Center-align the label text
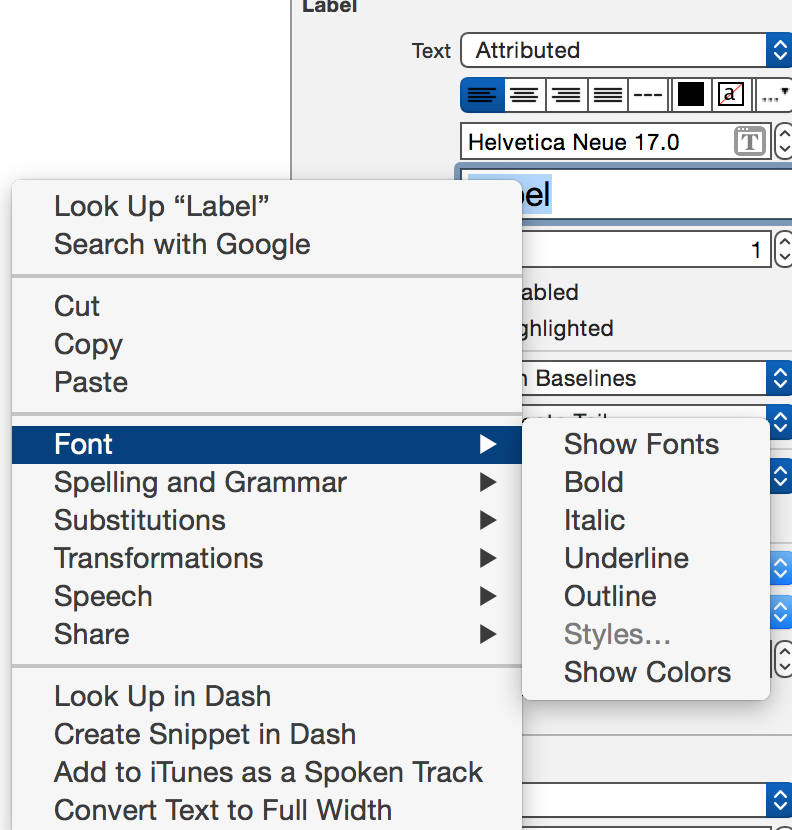Screen dimensions: 792x830 [x=524, y=95]
